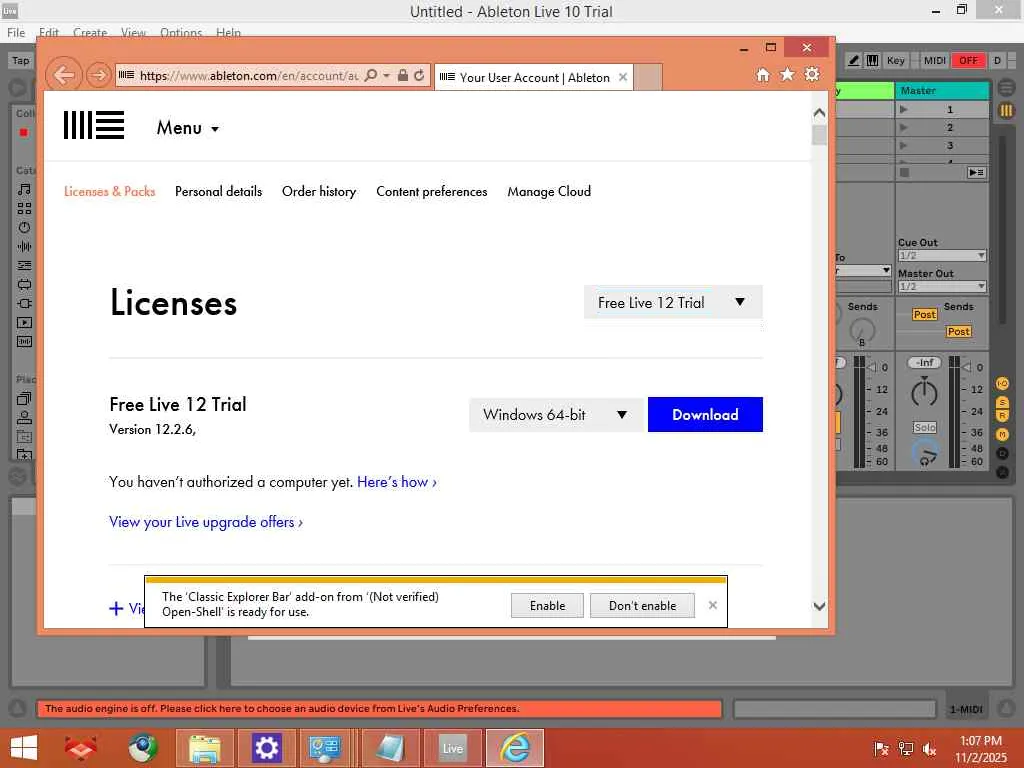
Task: Click the red collection color tag in Live
Action: [24, 133]
